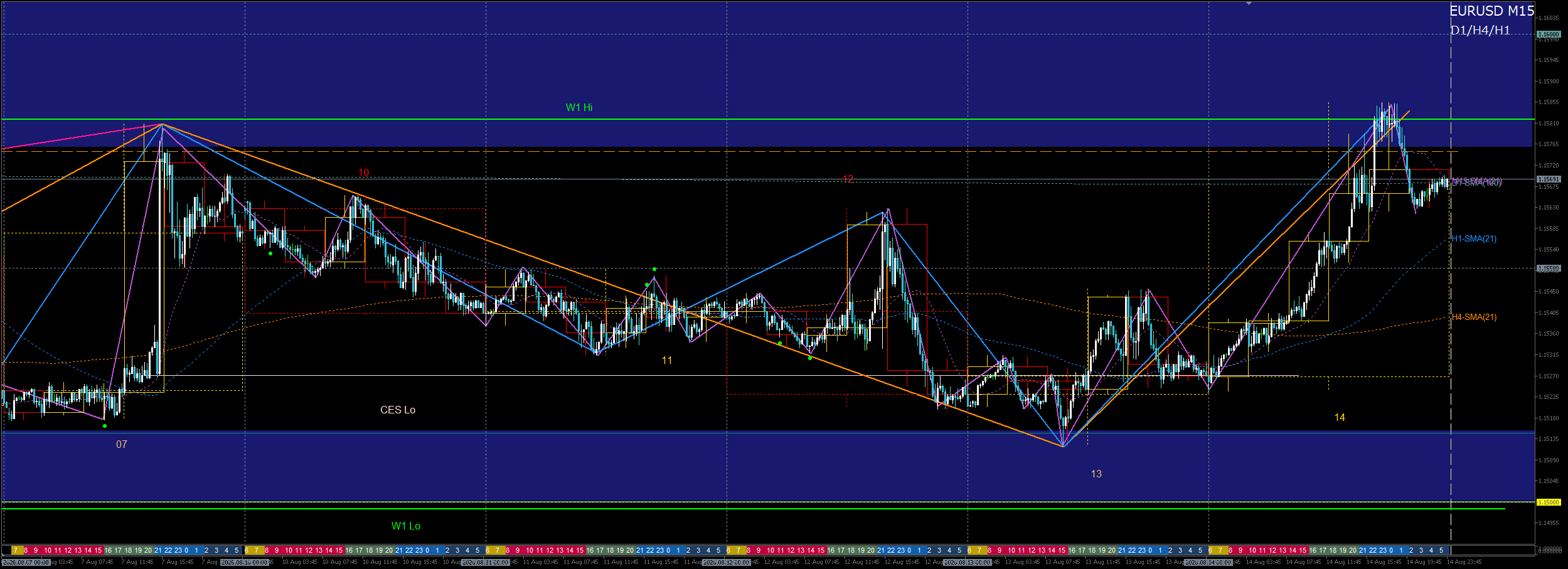This screenshot has width=1568, height=569.
Task: Click the 7 Aug 15:45 time label
Action: point(178,562)
